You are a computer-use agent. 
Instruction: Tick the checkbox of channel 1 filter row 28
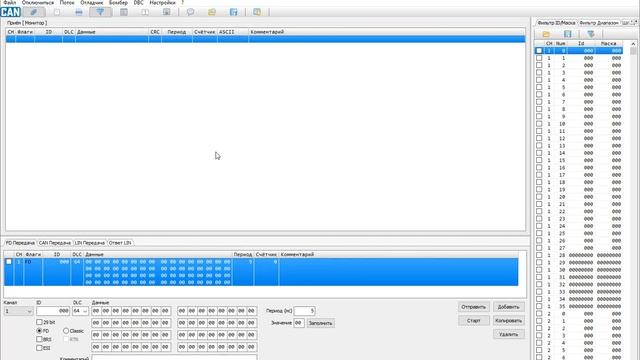tap(539, 255)
